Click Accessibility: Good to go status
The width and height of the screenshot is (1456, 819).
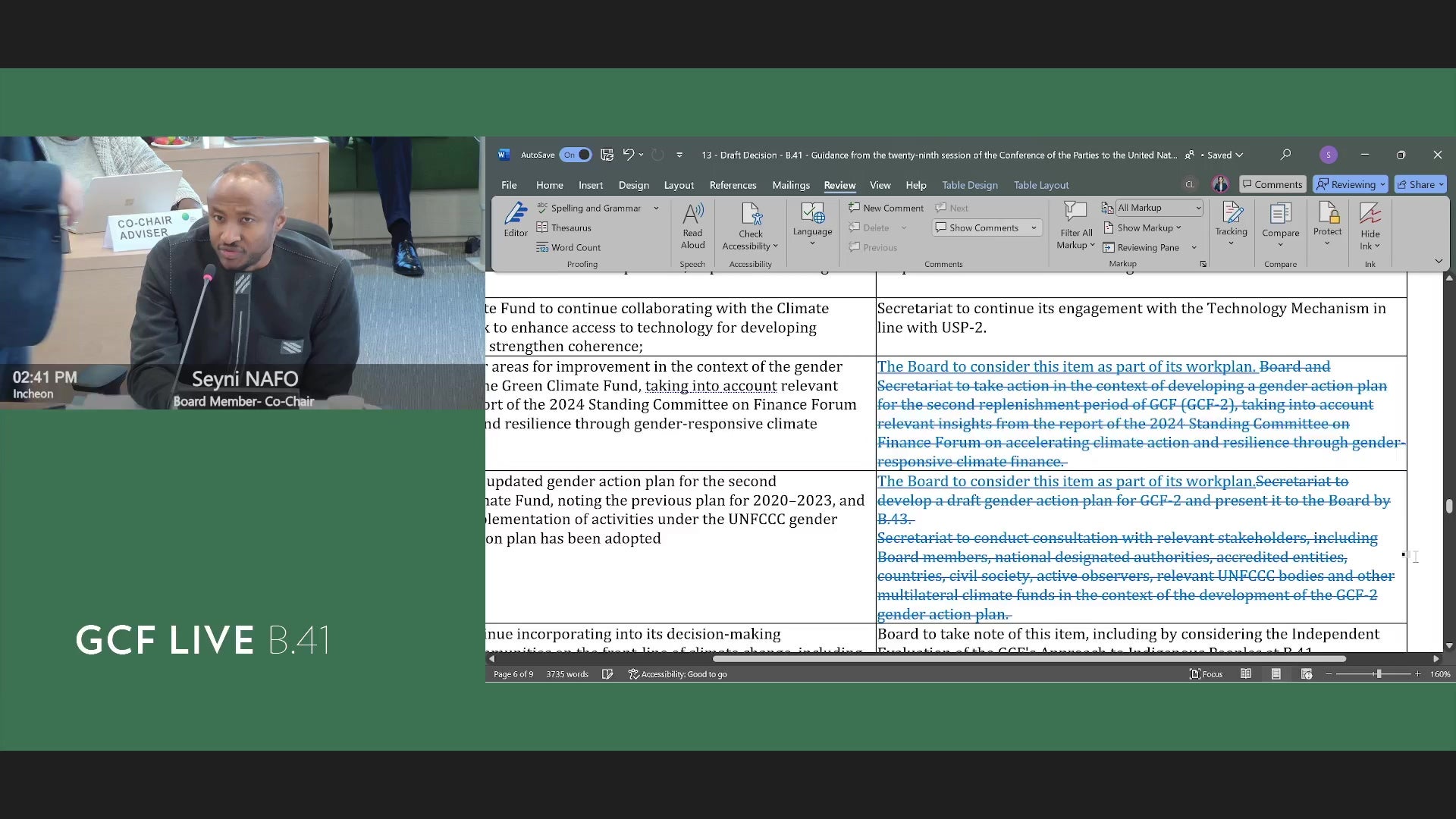pos(677,674)
